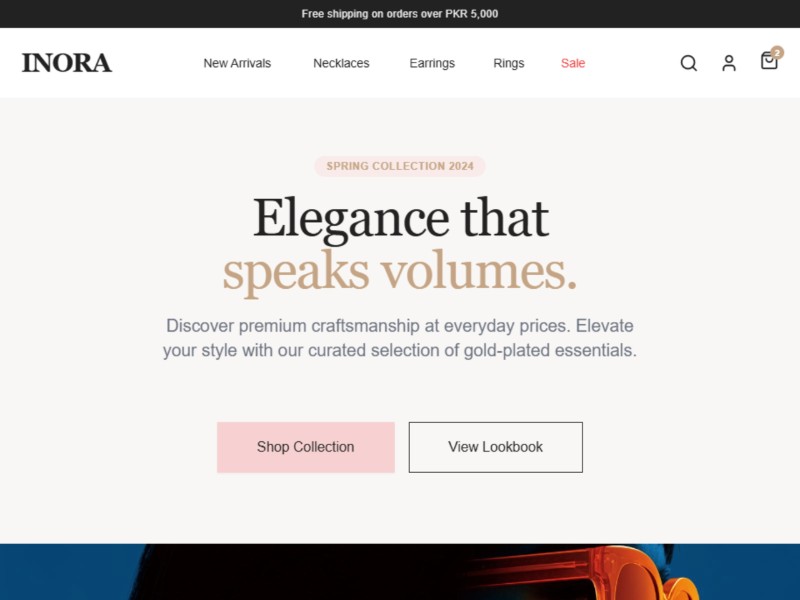This screenshot has width=800, height=600.
Task: Open the search icon in header
Action: click(x=688, y=63)
